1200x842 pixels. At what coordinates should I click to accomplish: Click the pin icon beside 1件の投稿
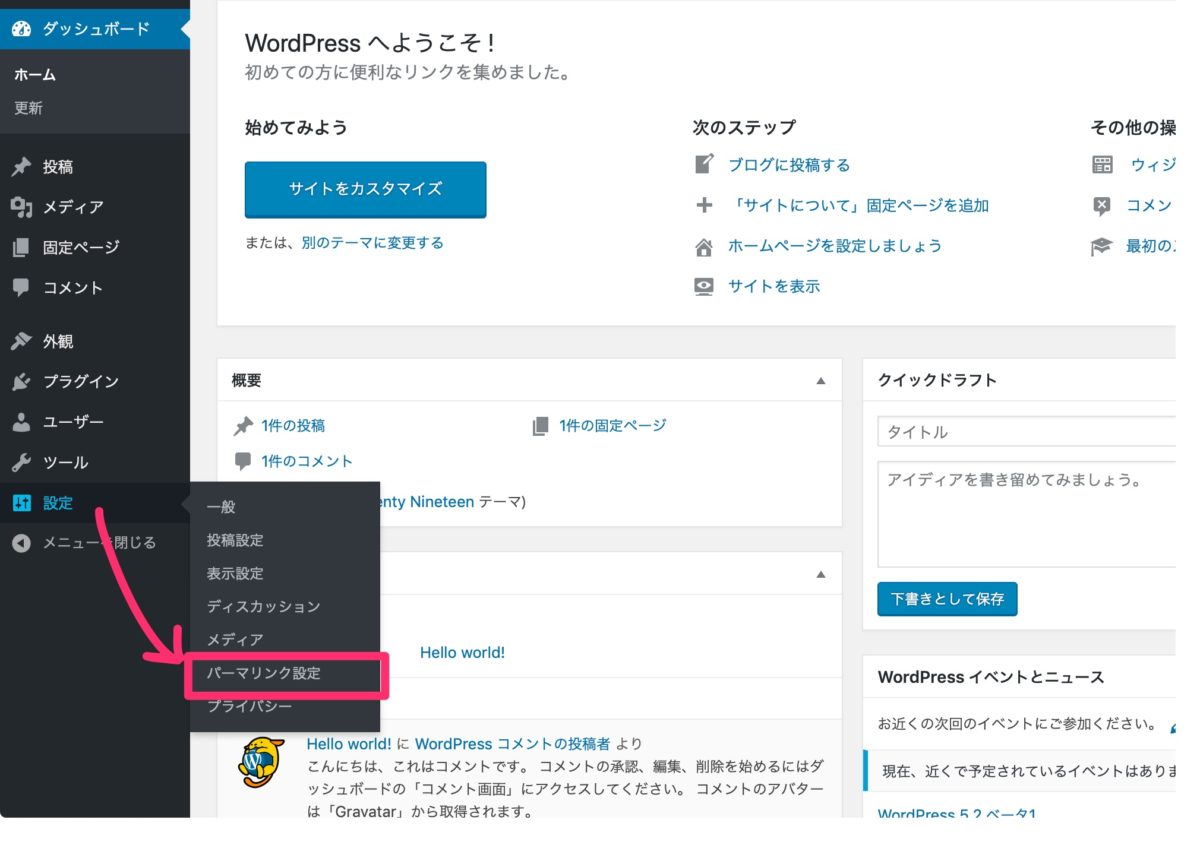pos(243,426)
